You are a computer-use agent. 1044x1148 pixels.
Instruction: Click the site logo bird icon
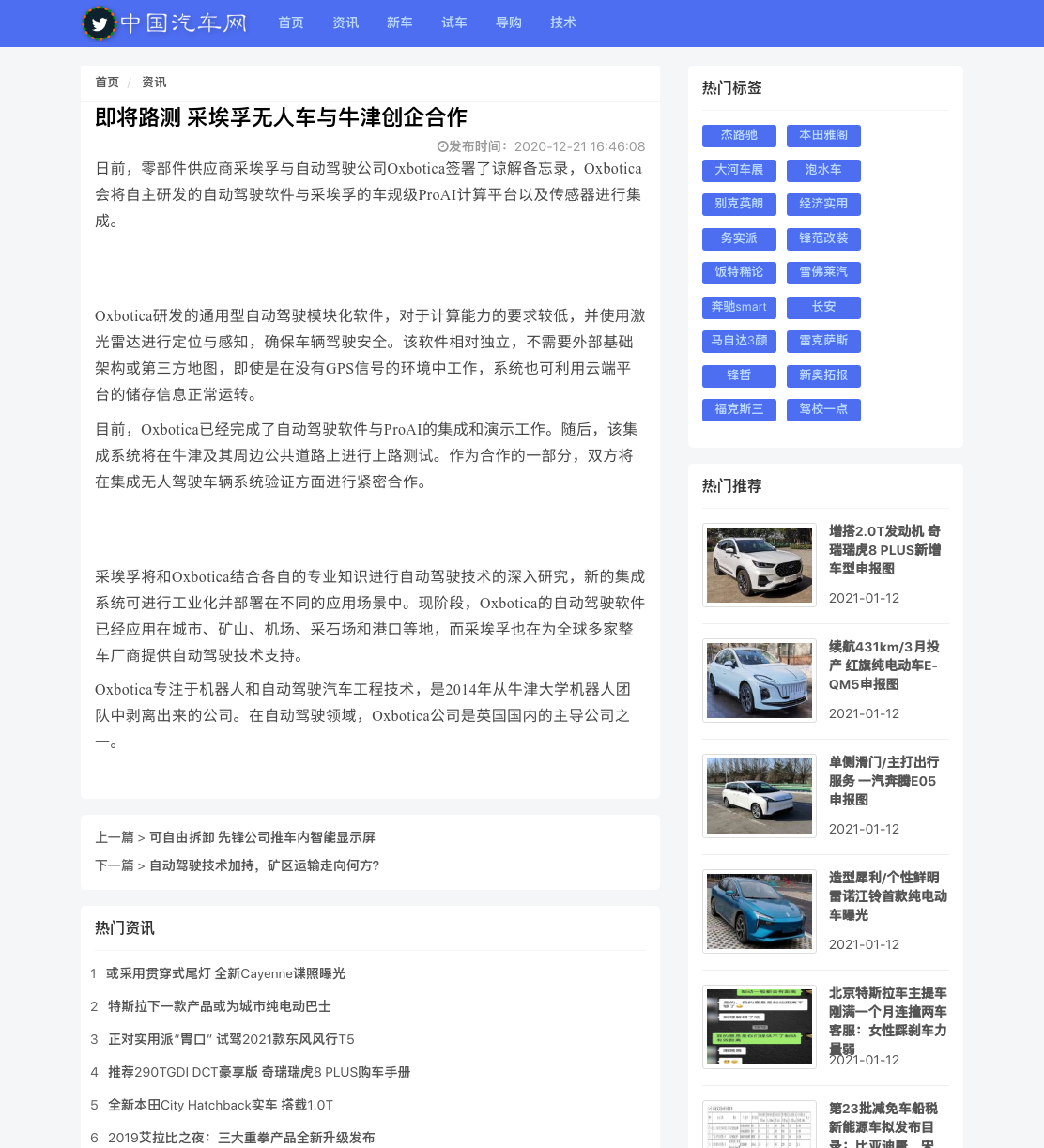coord(100,23)
